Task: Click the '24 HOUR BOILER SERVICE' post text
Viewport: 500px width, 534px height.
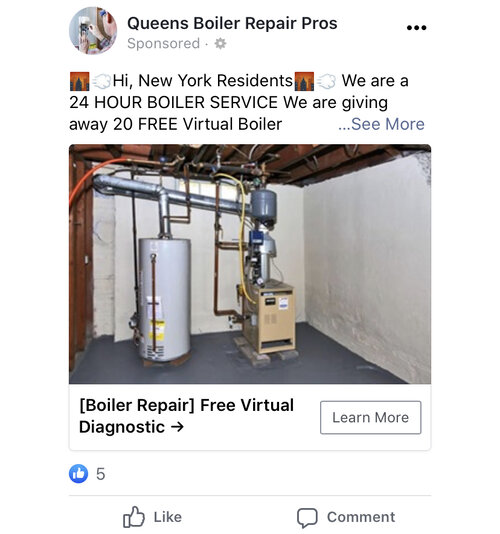Action: pos(173,102)
